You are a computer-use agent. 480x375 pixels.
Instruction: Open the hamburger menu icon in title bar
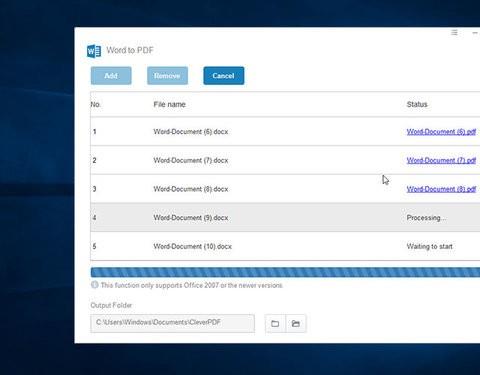tap(454, 32)
